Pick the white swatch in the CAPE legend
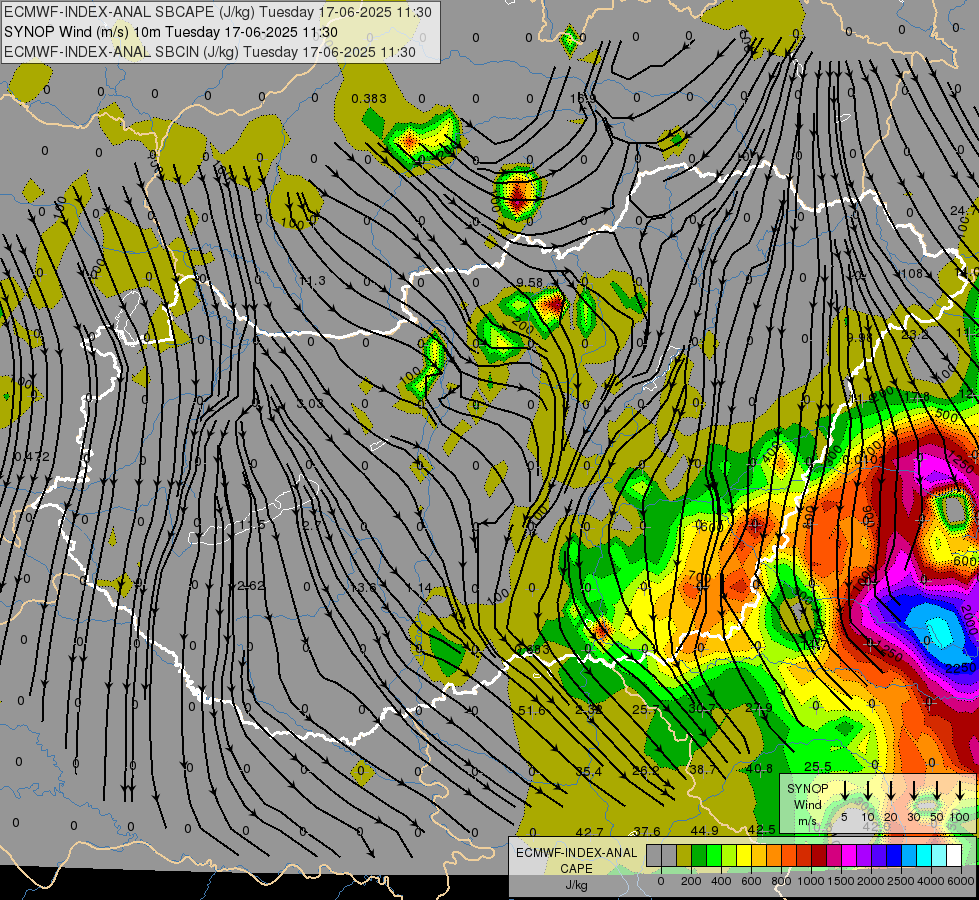The width and height of the screenshot is (979, 900). [x=954, y=856]
